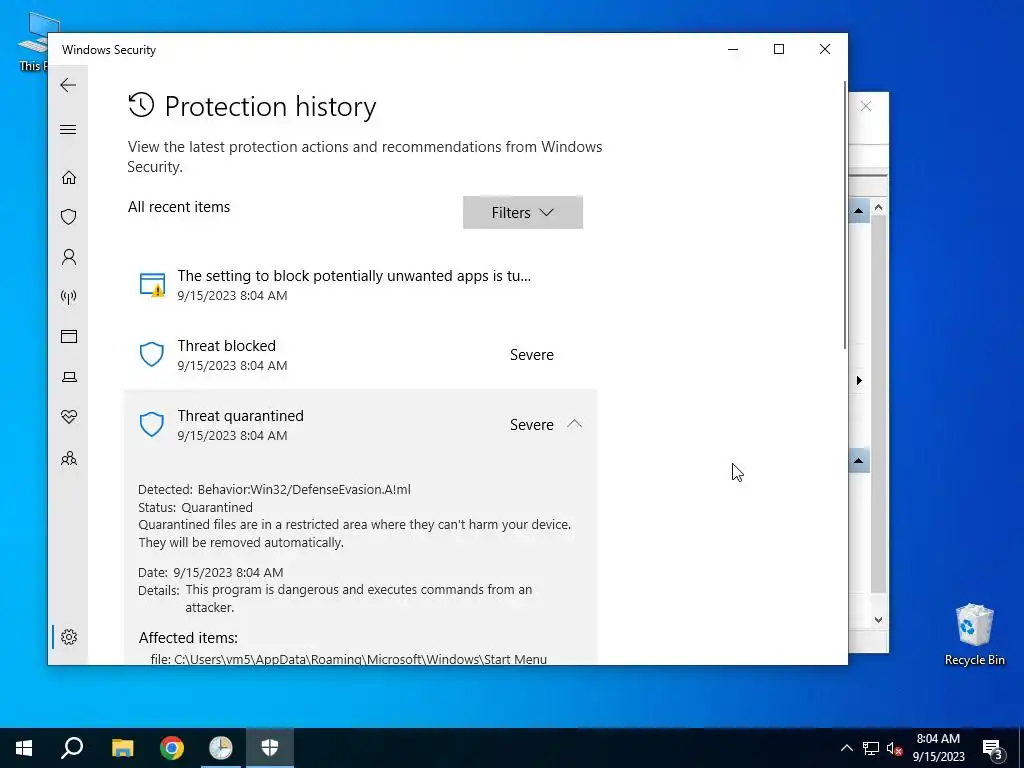Click the warning icon of unwanted apps item
Image resolution: width=1024 pixels, height=768 pixels.
(152, 285)
